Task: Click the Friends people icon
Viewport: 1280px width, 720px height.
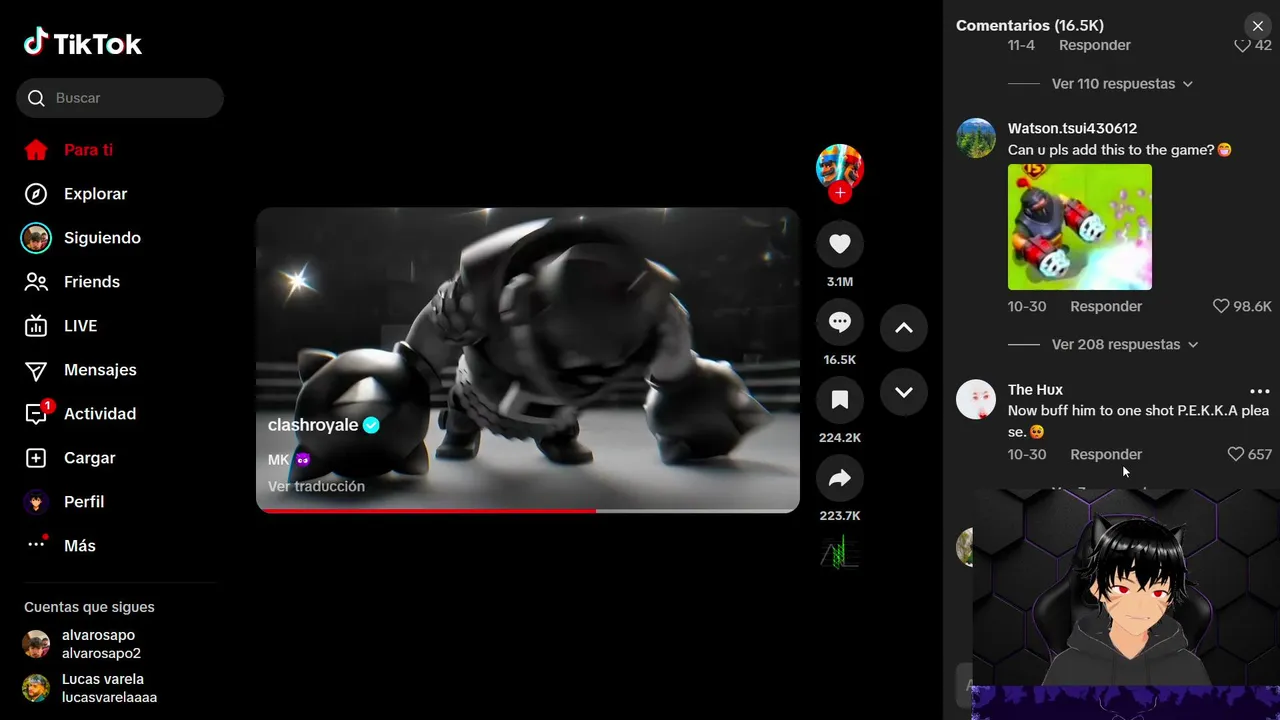Action: point(36,282)
